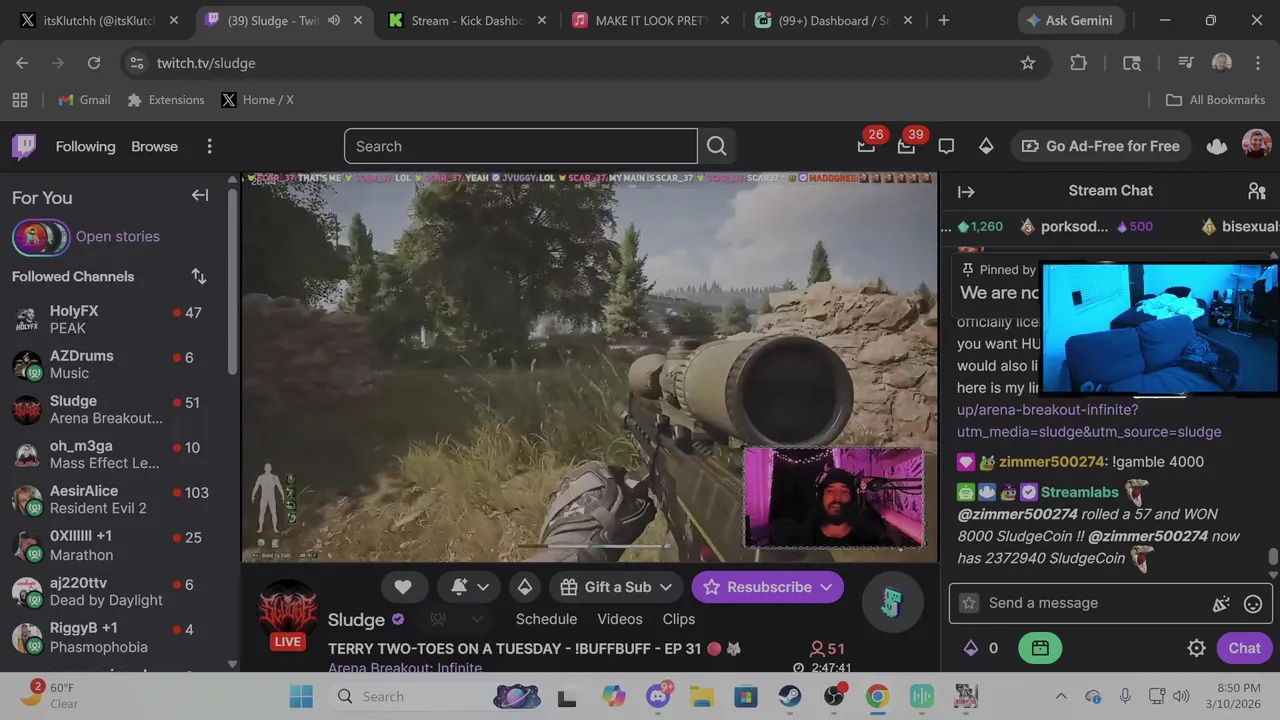Collapse the Stream Chat panel
This screenshot has height=720, width=1280.
[966, 191]
